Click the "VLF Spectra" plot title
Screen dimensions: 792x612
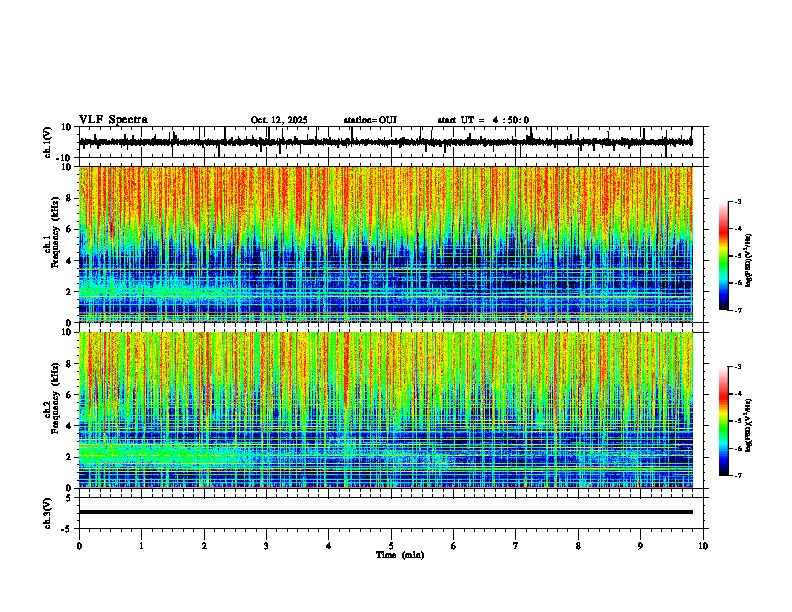(x=113, y=120)
